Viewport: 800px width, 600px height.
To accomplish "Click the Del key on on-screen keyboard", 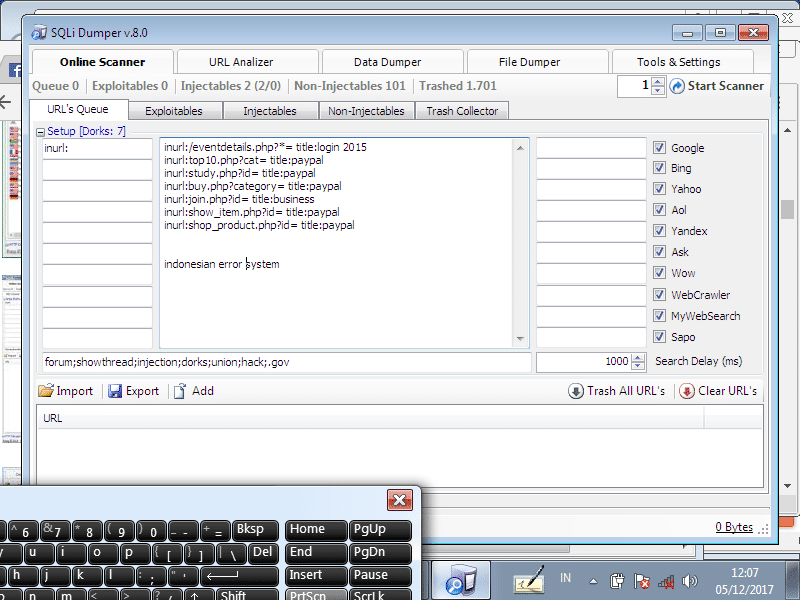I will click(263, 554).
